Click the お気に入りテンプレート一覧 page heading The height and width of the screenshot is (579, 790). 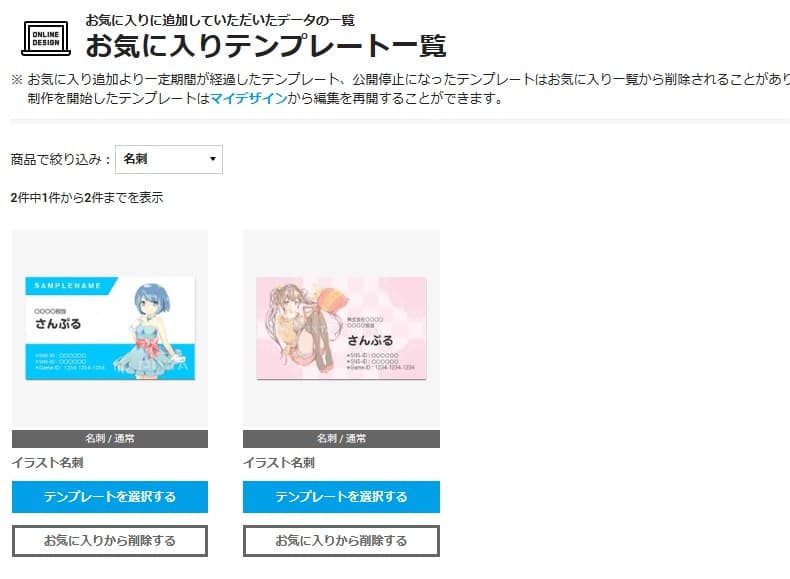266,46
